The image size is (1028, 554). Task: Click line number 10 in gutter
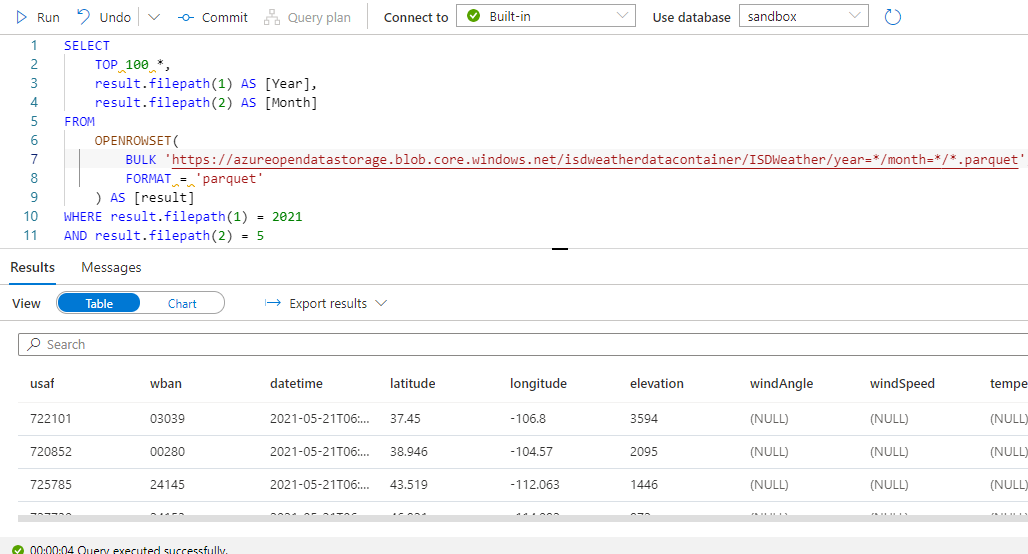click(x=31, y=216)
